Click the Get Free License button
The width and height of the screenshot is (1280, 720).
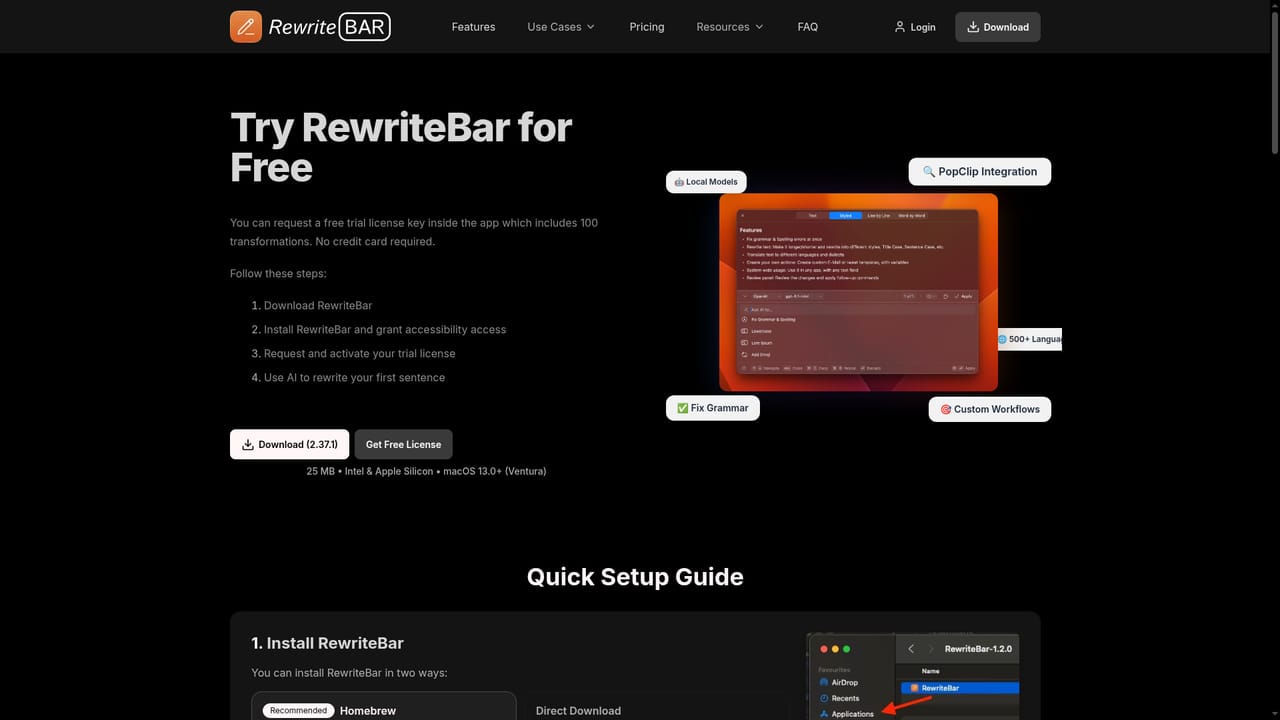coord(403,444)
